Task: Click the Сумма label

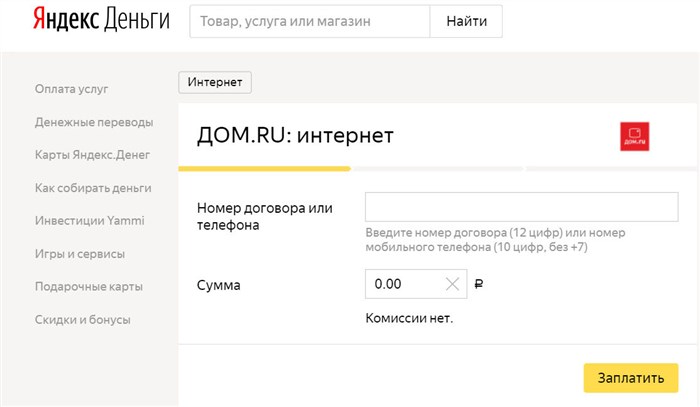Action: coord(218,285)
